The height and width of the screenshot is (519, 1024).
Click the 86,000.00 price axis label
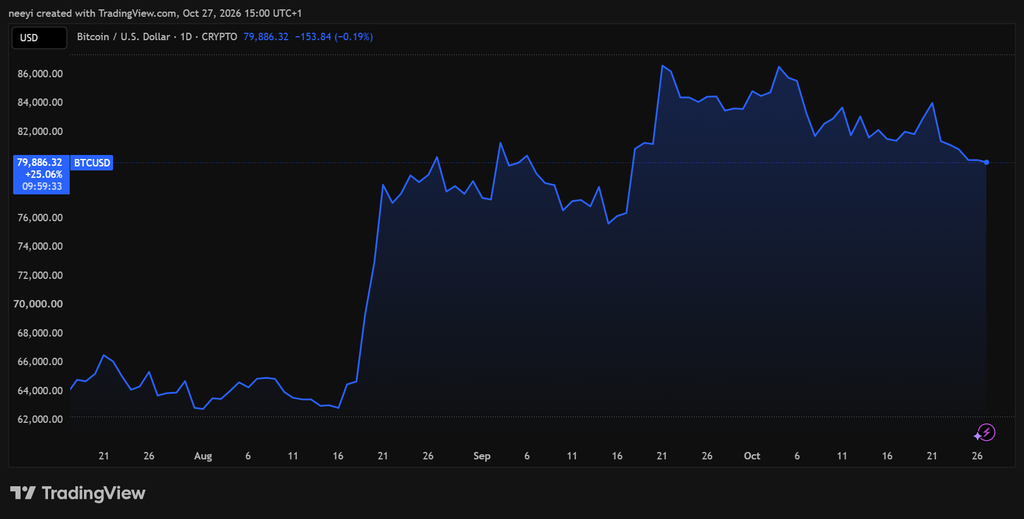40,74
